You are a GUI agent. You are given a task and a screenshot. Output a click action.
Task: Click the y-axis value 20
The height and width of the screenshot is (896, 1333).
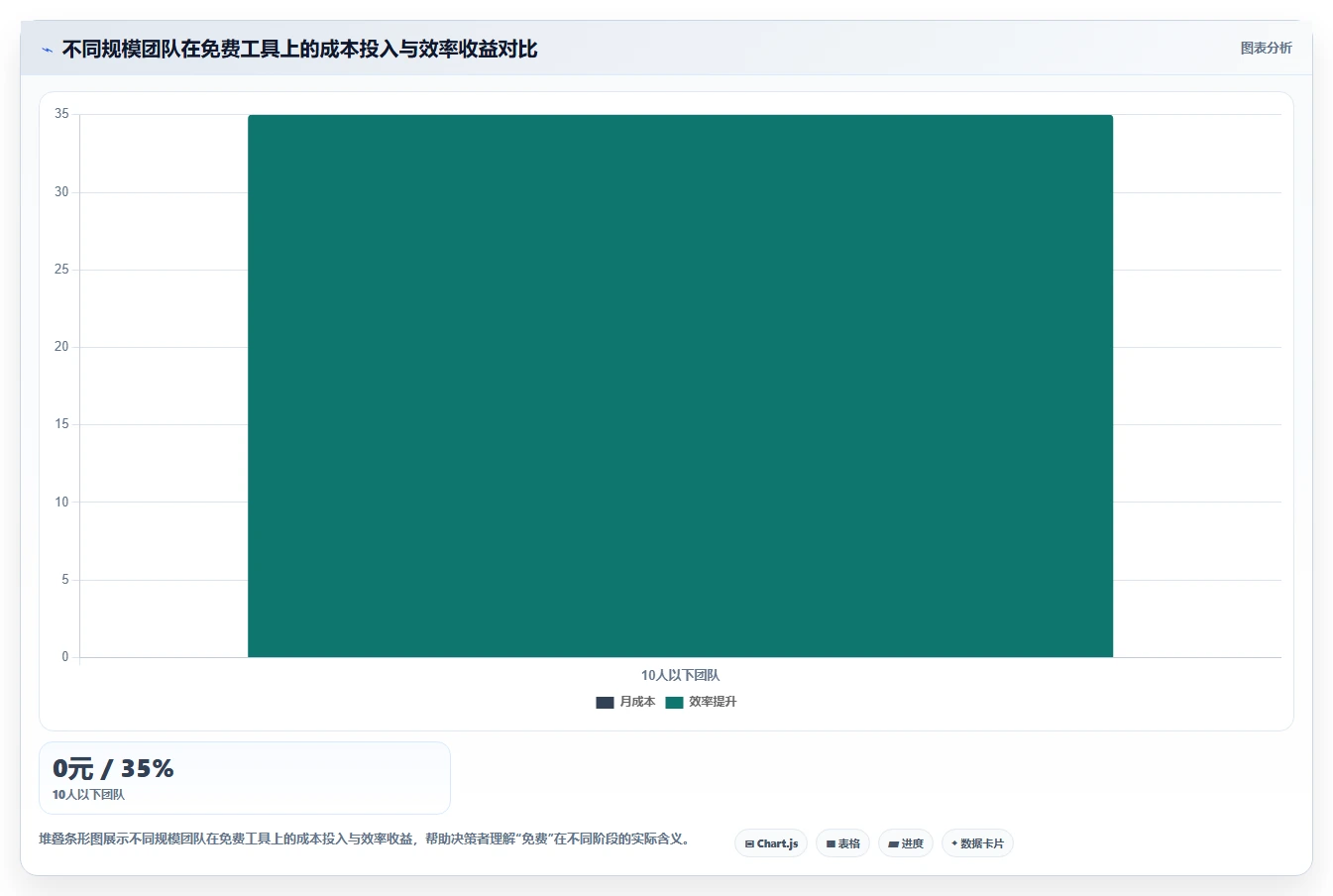pyautogui.click(x=61, y=347)
